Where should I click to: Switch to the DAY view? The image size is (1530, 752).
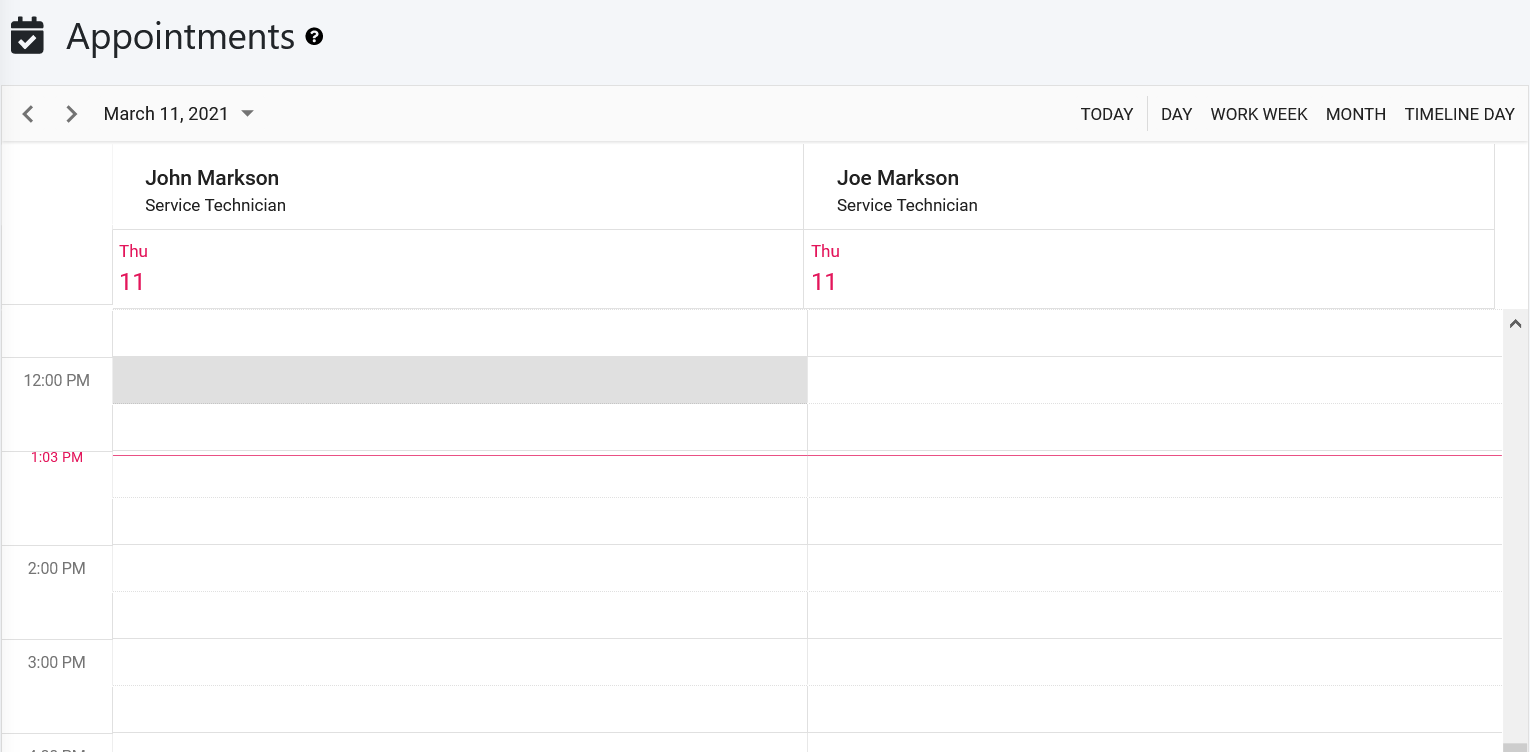click(1176, 113)
